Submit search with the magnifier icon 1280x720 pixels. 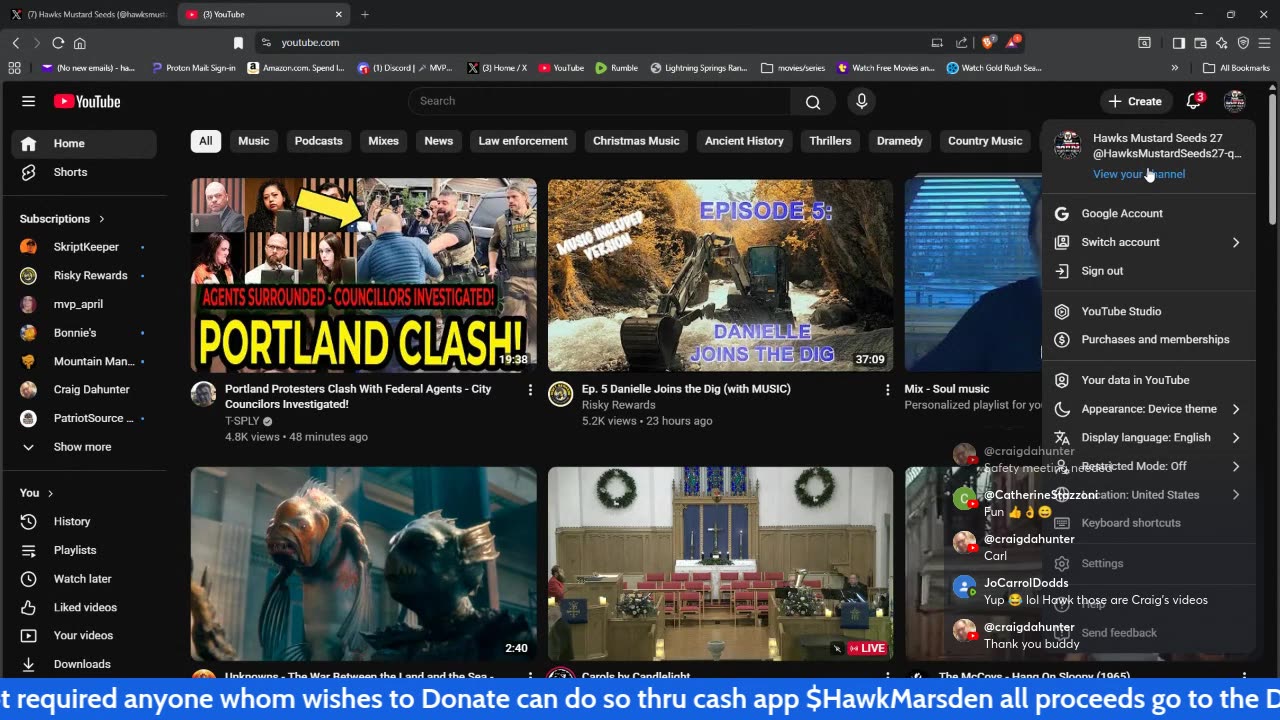point(813,101)
